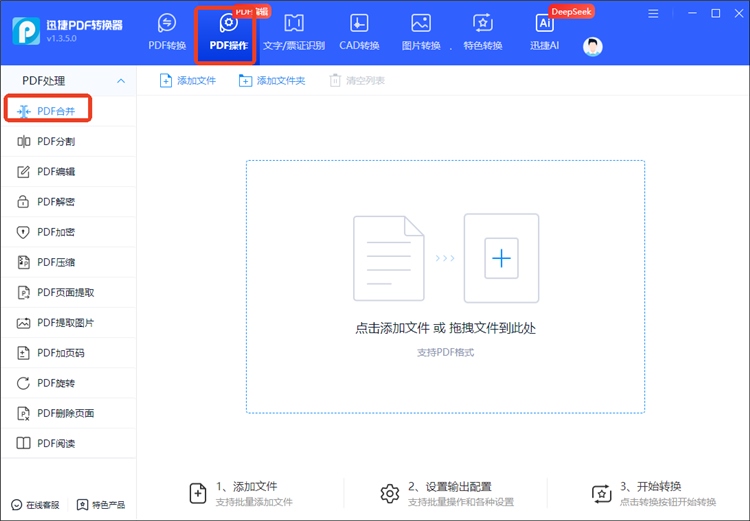This screenshot has height=521, width=750.
Task: Open the 特色转换 tab
Action: tap(483, 32)
